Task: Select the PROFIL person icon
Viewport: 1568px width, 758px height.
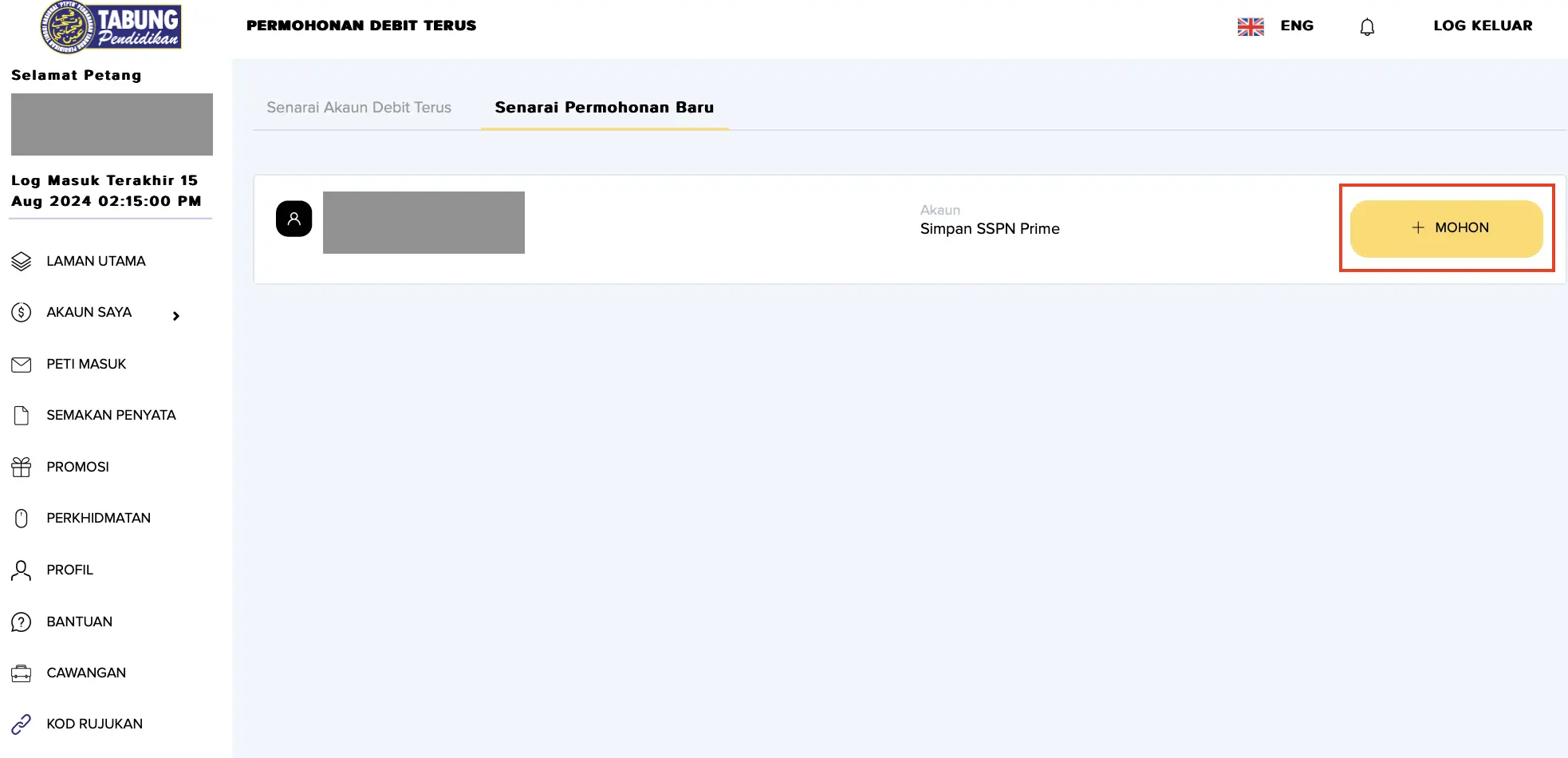Action: click(22, 570)
